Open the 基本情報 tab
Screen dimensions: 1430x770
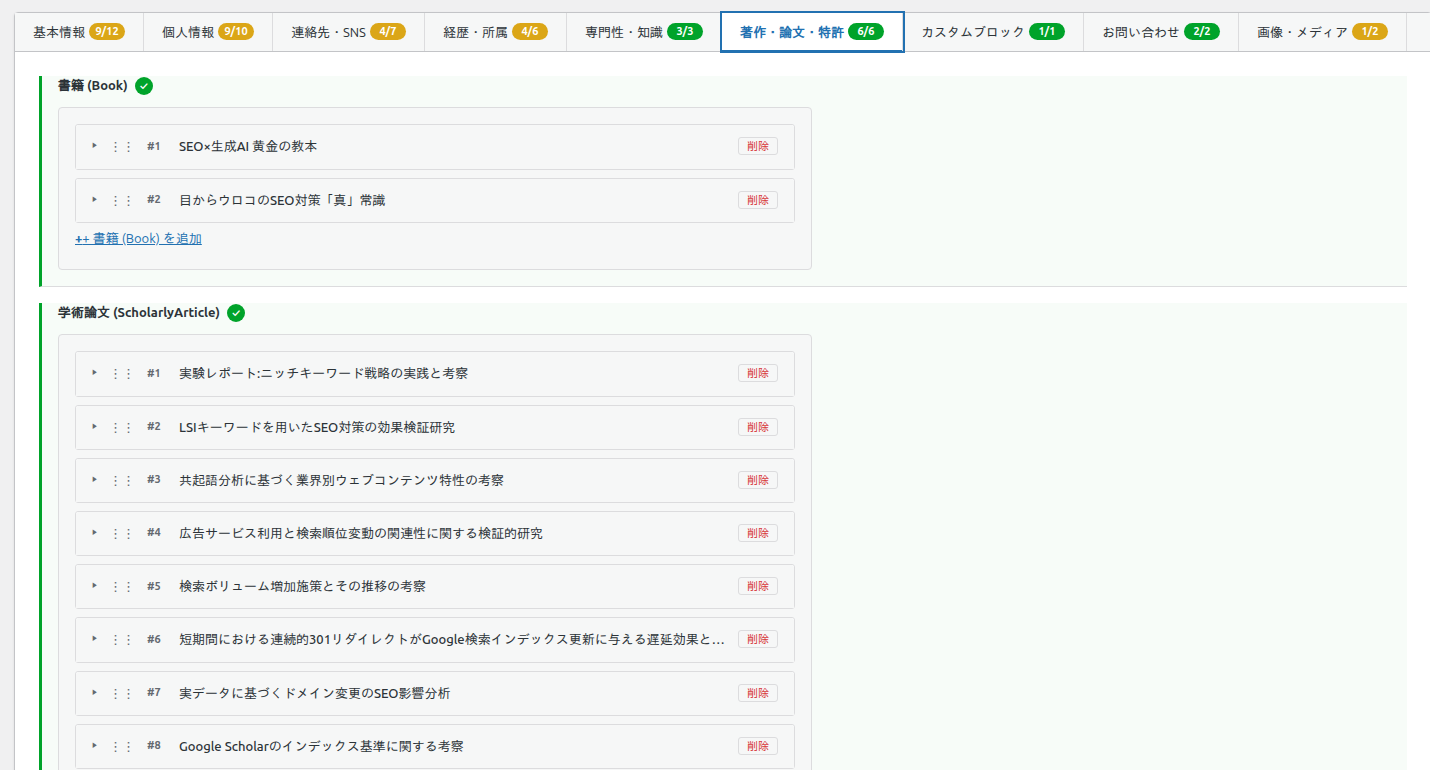79,32
